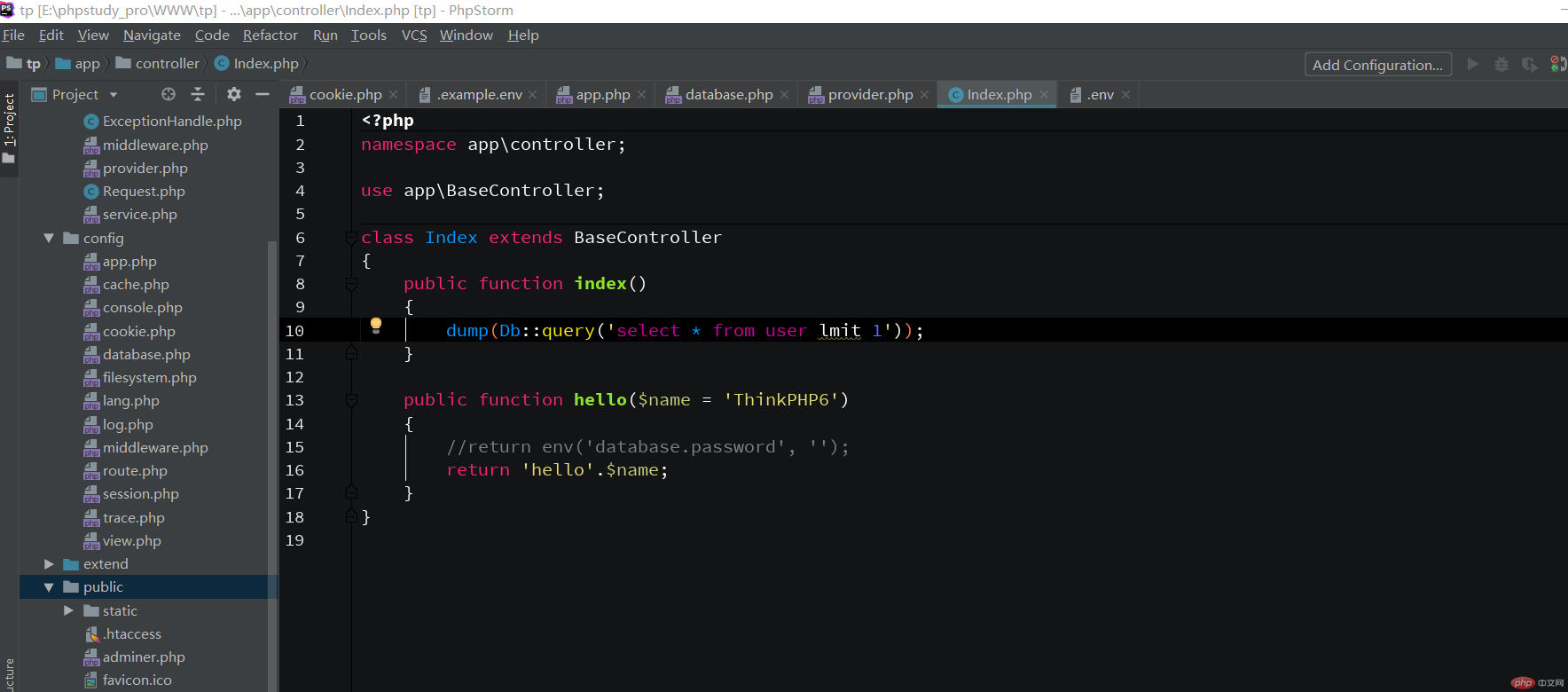
Task: Open the Refactor menu
Action: click(x=270, y=35)
